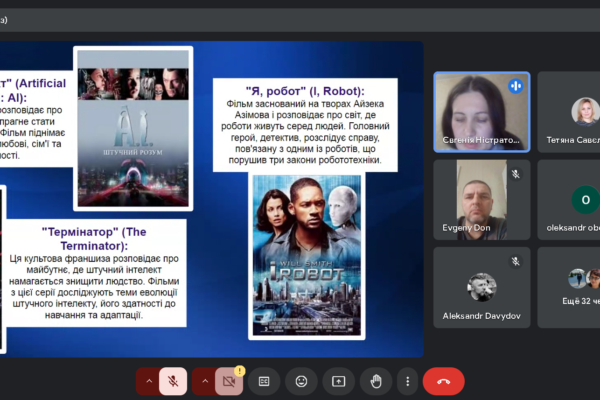Click the "Я, робот" (I, Robot) heading
The image size is (600, 400).
(305, 91)
